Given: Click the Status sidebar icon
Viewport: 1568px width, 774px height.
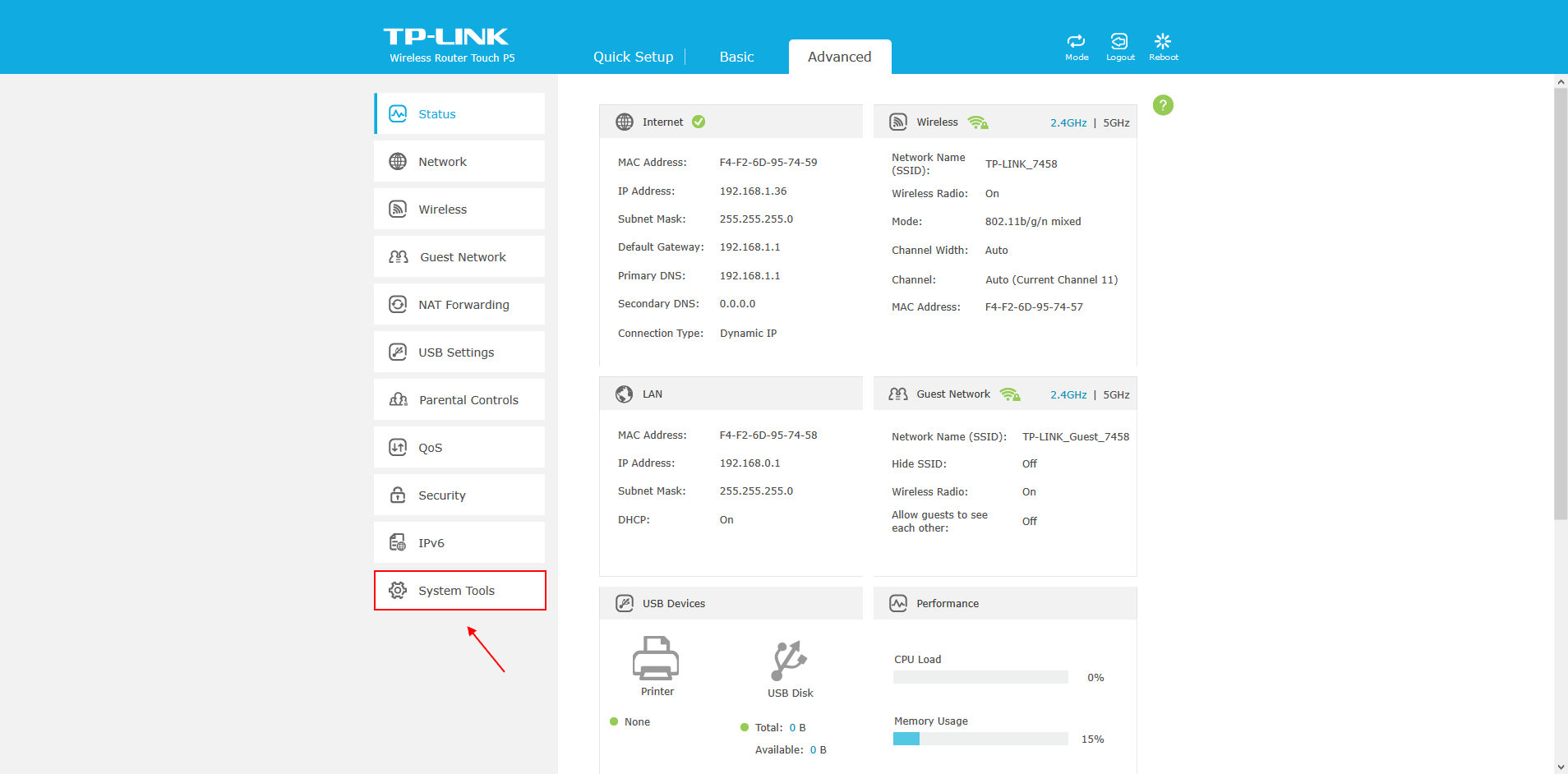Looking at the screenshot, I should coord(398,113).
